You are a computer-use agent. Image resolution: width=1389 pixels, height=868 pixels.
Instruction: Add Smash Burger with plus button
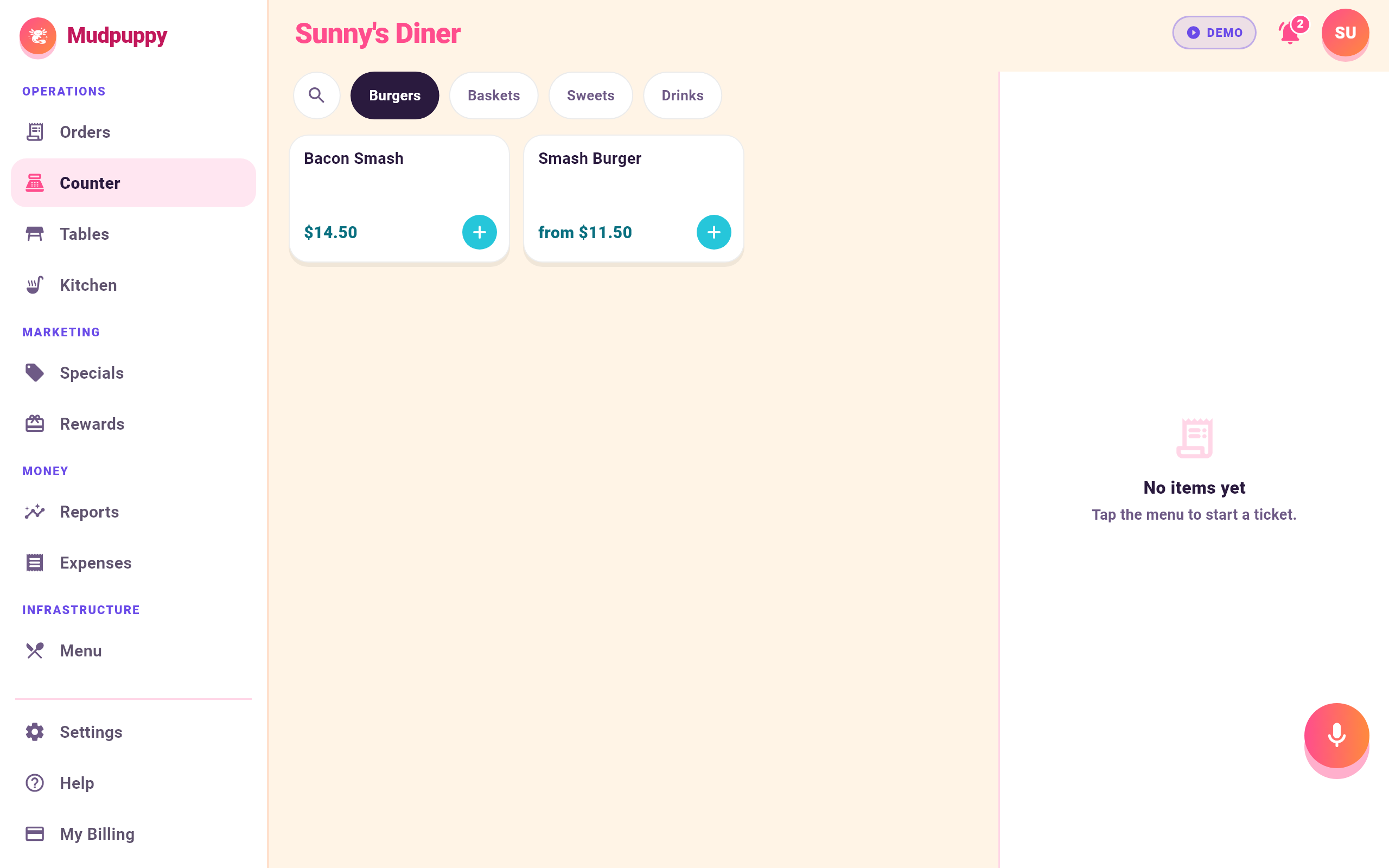pos(713,232)
